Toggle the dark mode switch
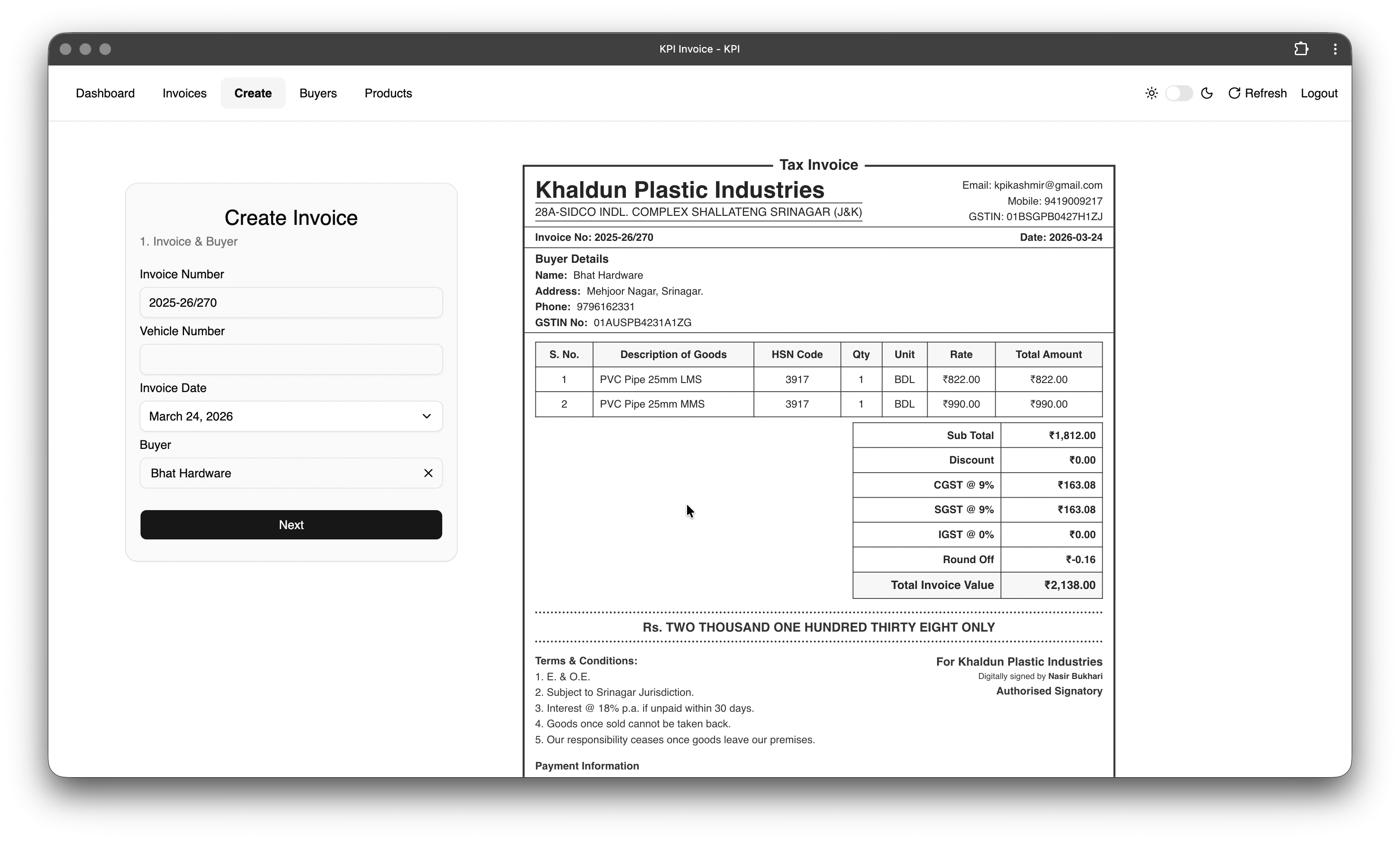Image resolution: width=1400 pixels, height=841 pixels. click(1179, 93)
